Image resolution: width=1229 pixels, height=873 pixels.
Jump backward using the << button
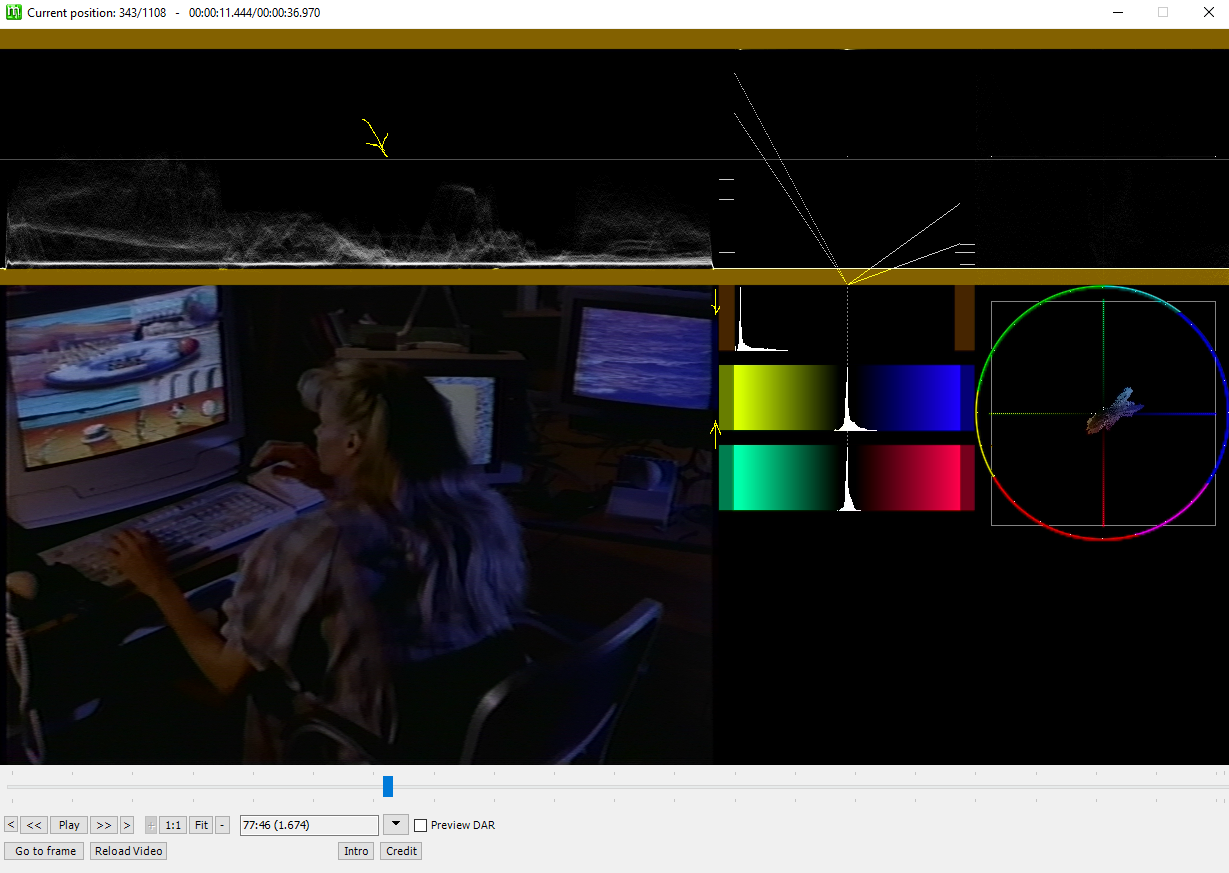point(34,825)
